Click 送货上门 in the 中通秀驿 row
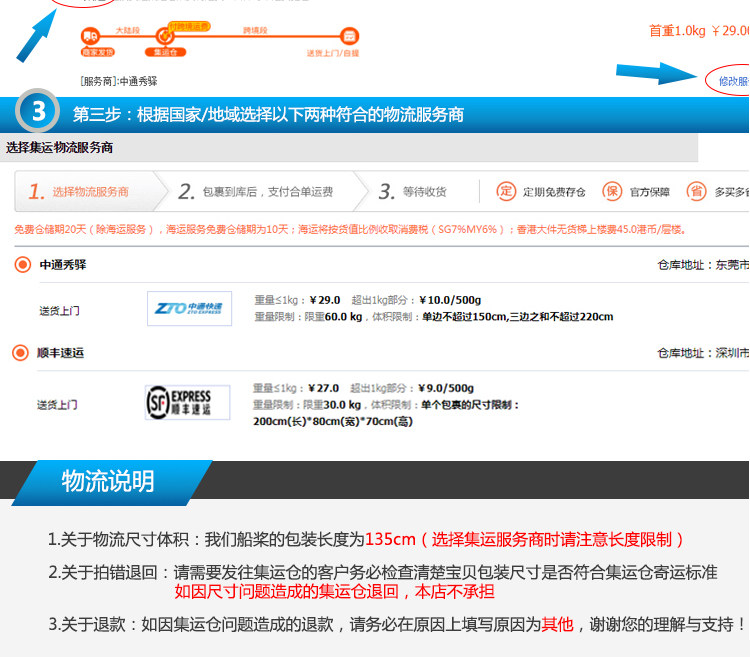Viewport: 750px width, 657px height. (x=59, y=311)
